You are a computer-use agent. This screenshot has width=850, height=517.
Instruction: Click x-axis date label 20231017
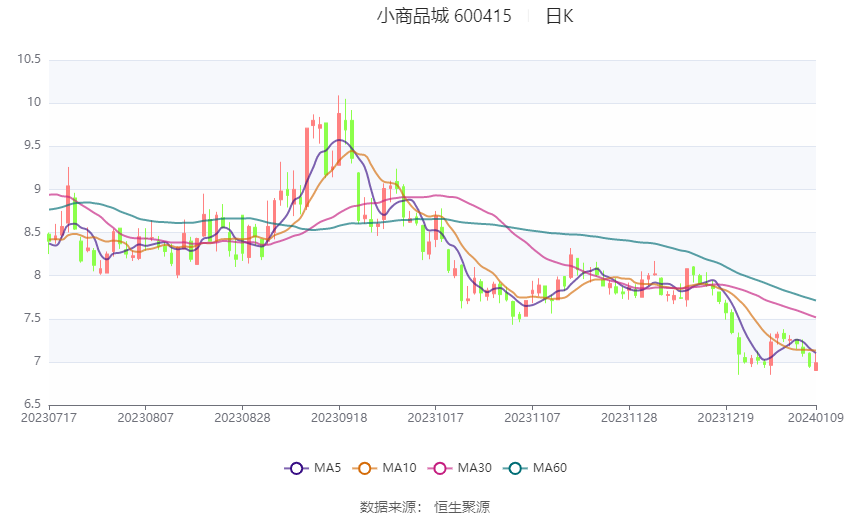tap(435, 418)
